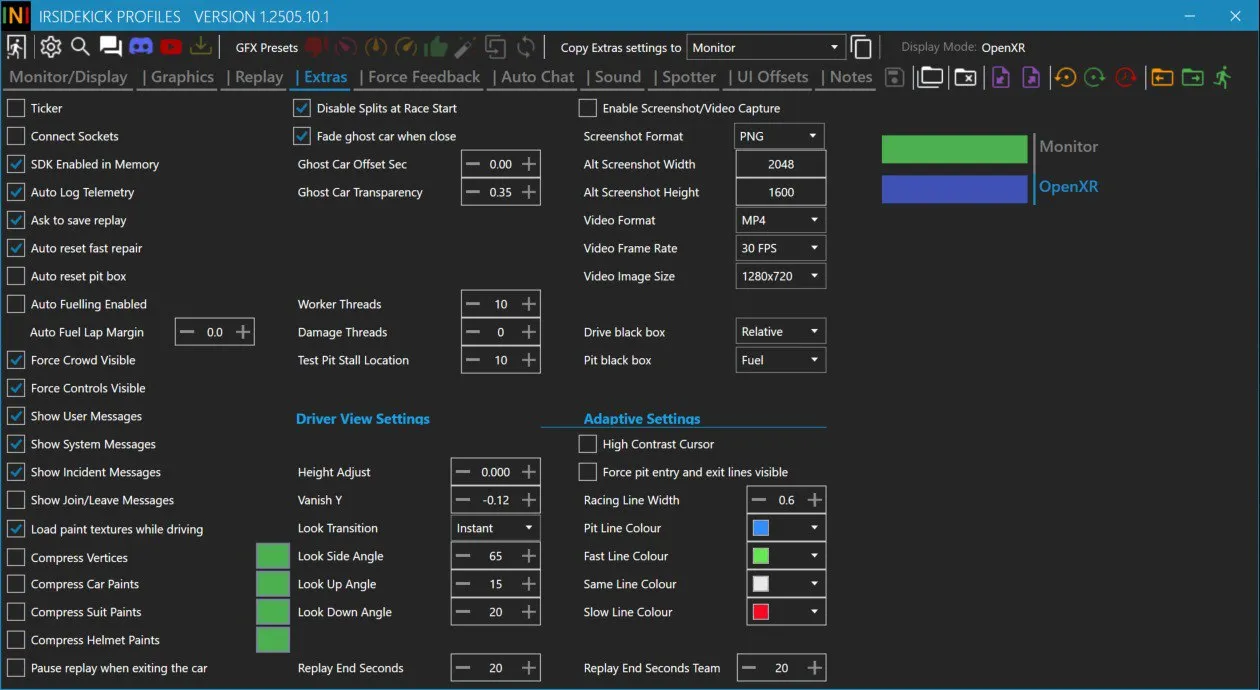
Task: Open the YouTube icon in toolbar
Action: 170,47
